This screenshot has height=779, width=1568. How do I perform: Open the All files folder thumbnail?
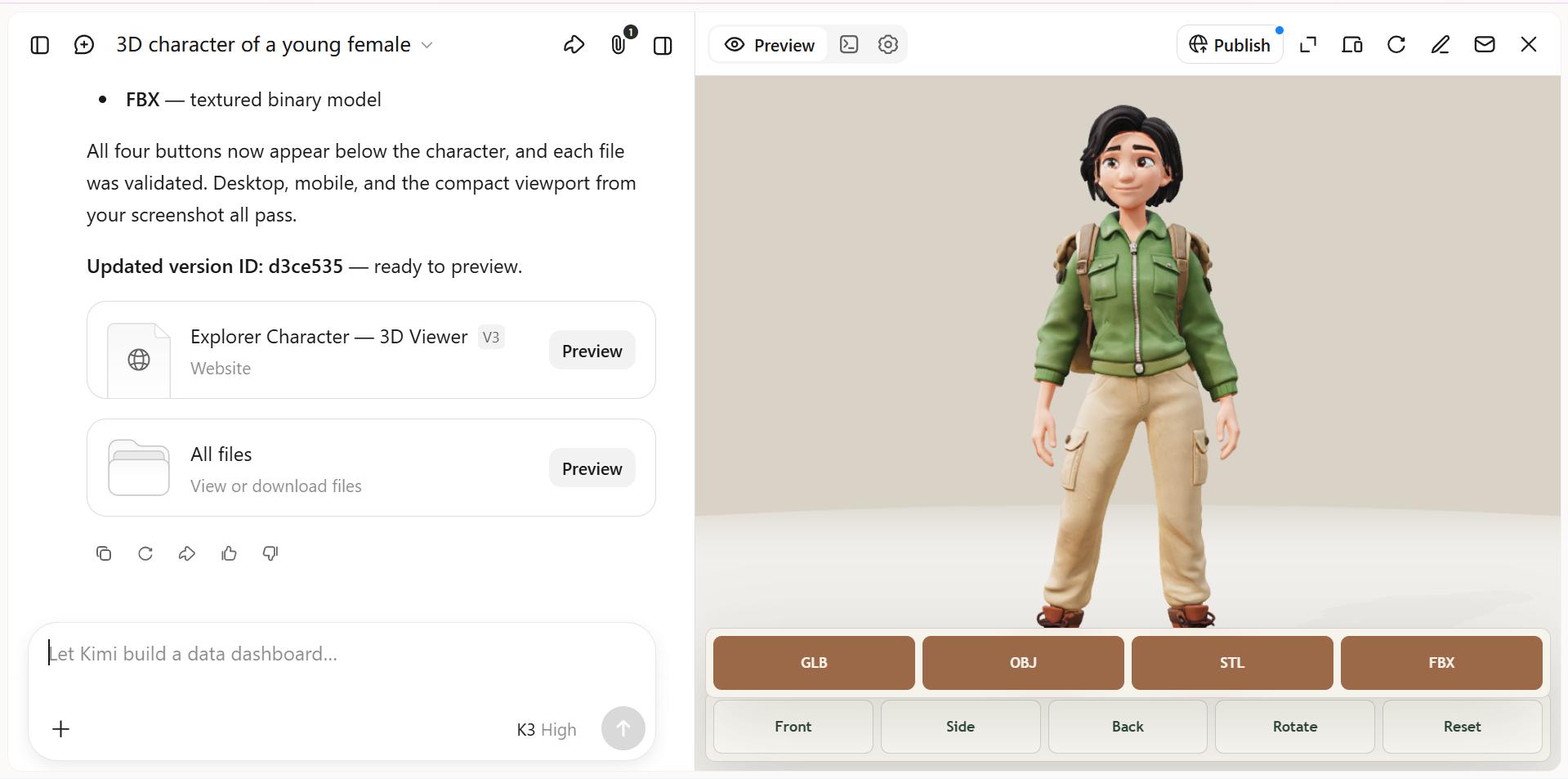(139, 468)
